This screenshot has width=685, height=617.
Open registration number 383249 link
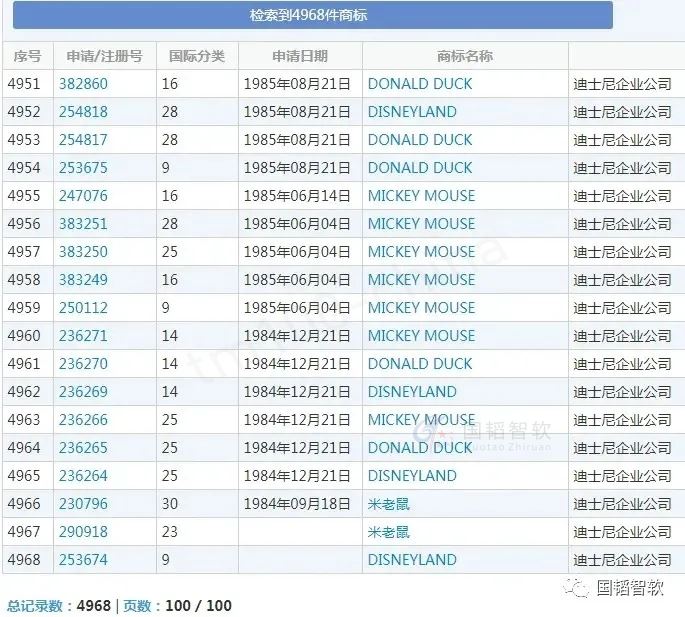(83, 279)
